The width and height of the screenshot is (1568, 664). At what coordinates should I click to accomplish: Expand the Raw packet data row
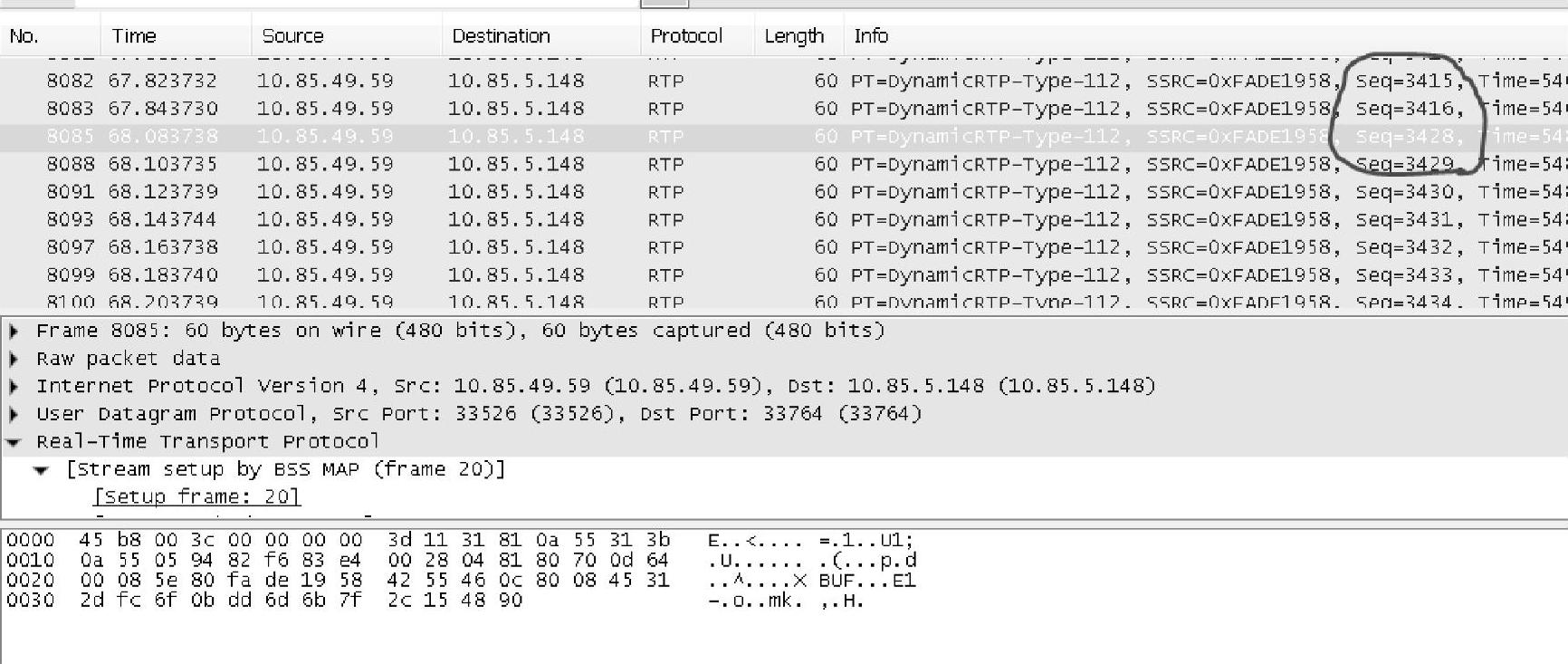[14, 359]
